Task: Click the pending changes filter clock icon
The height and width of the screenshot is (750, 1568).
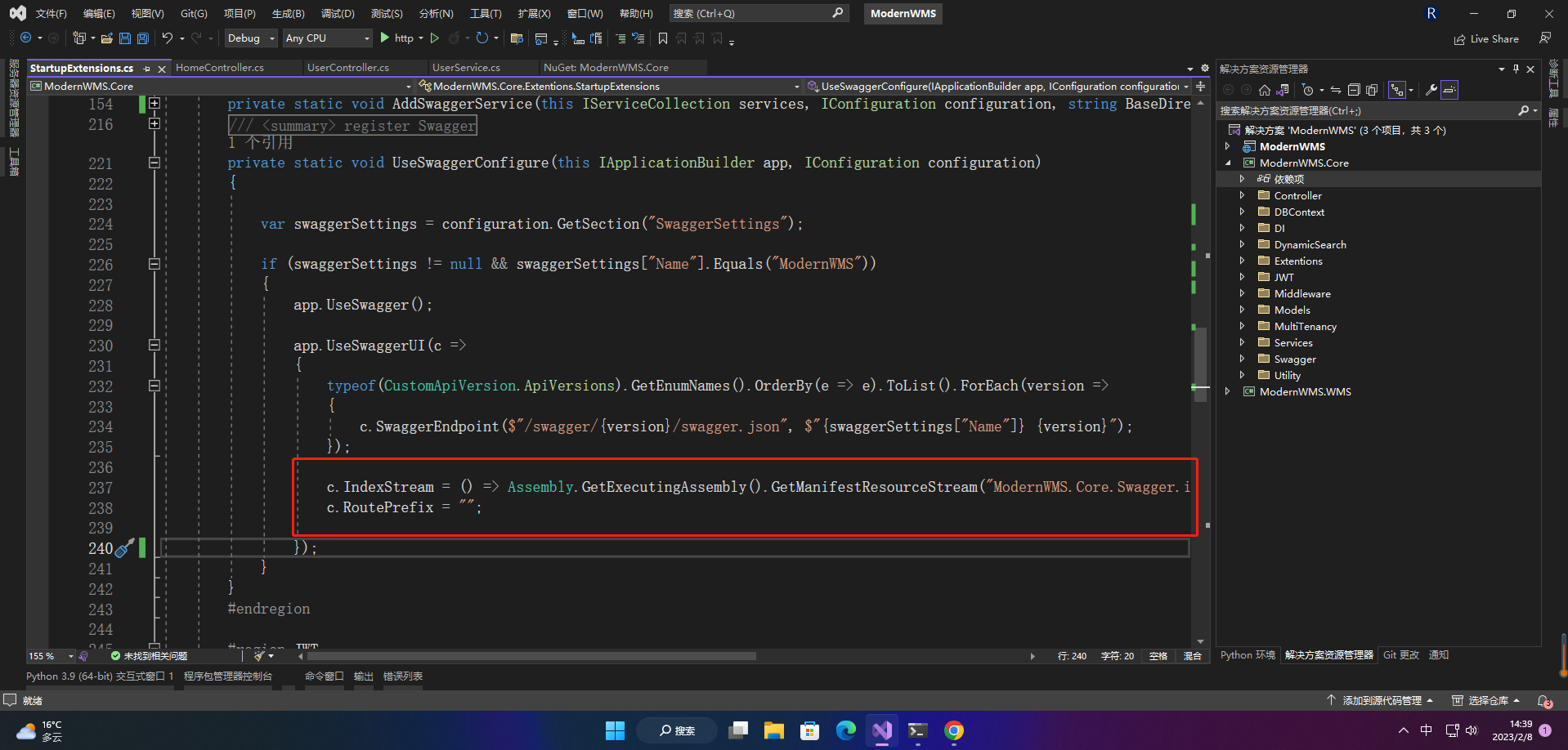Action: click(x=1308, y=90)
